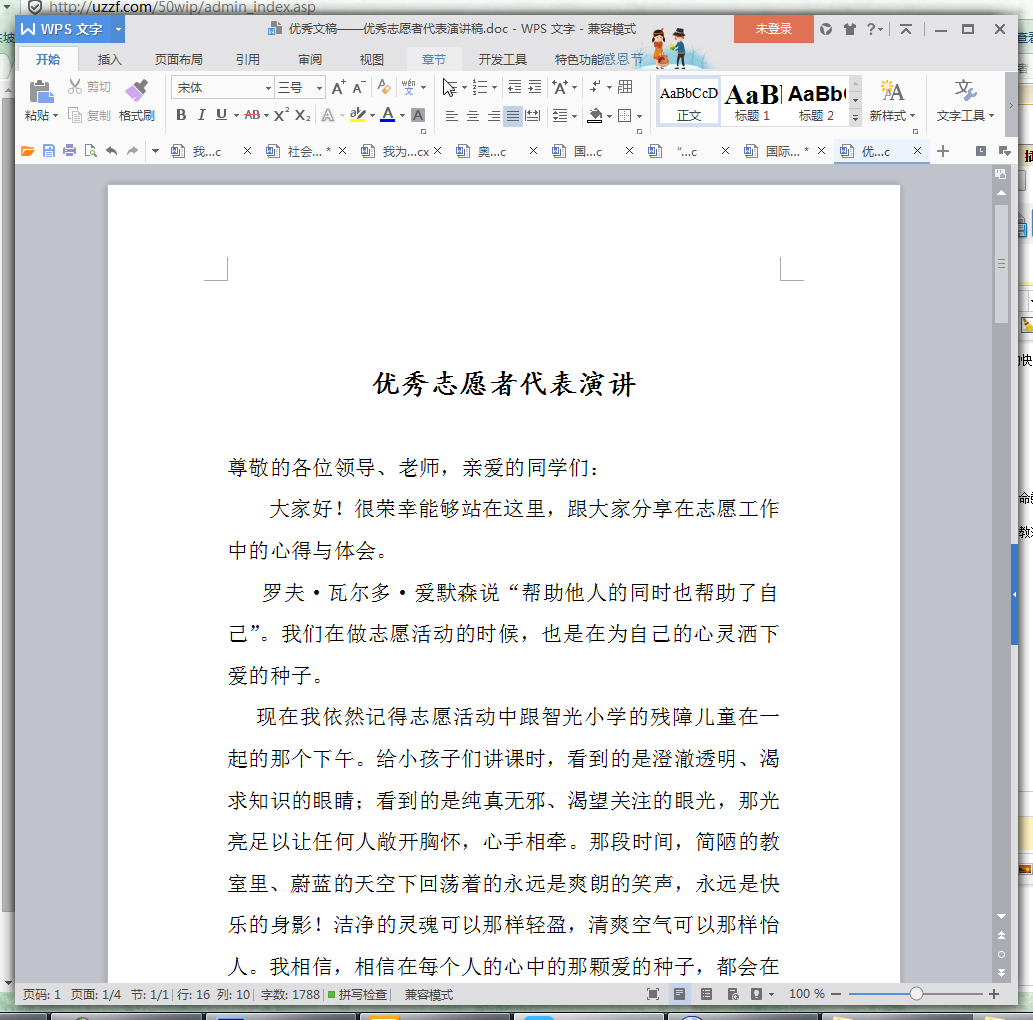The image size is (1033, 1020).
Task: Open the 视图 ribbon tab
Action: tap(372, 60)
